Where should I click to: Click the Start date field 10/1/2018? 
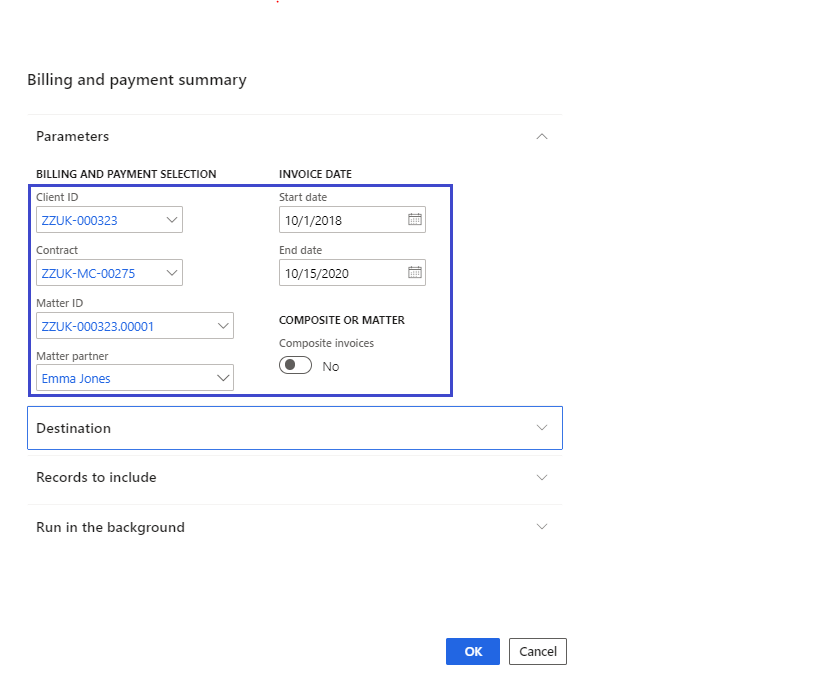(x=345, y=220)
